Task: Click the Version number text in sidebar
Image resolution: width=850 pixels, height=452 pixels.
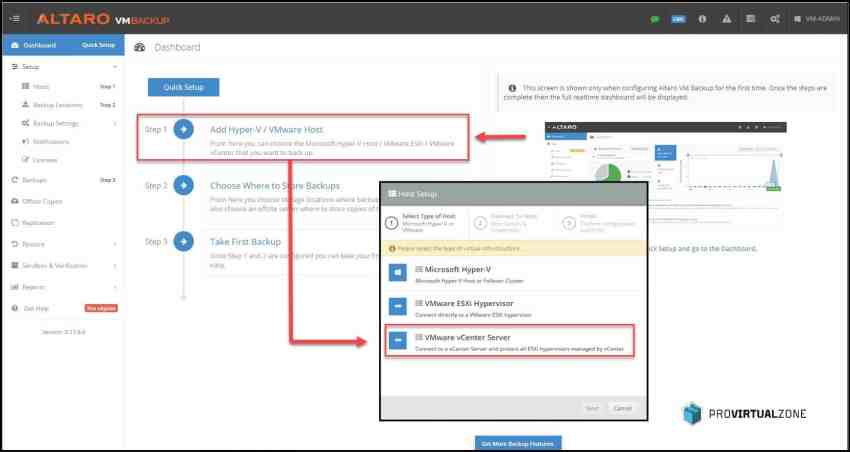Action: click(63, 332)
